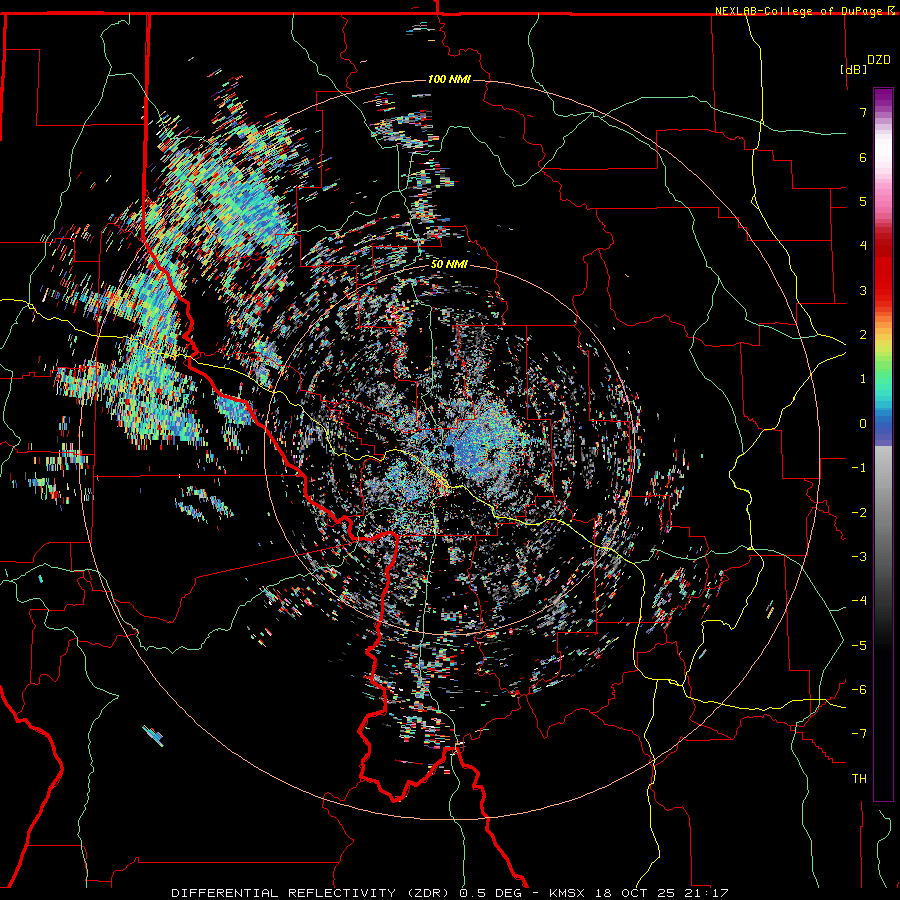Click the black radar site dot at center
Viewport: 900px width, 900px height.
(450, 449)
